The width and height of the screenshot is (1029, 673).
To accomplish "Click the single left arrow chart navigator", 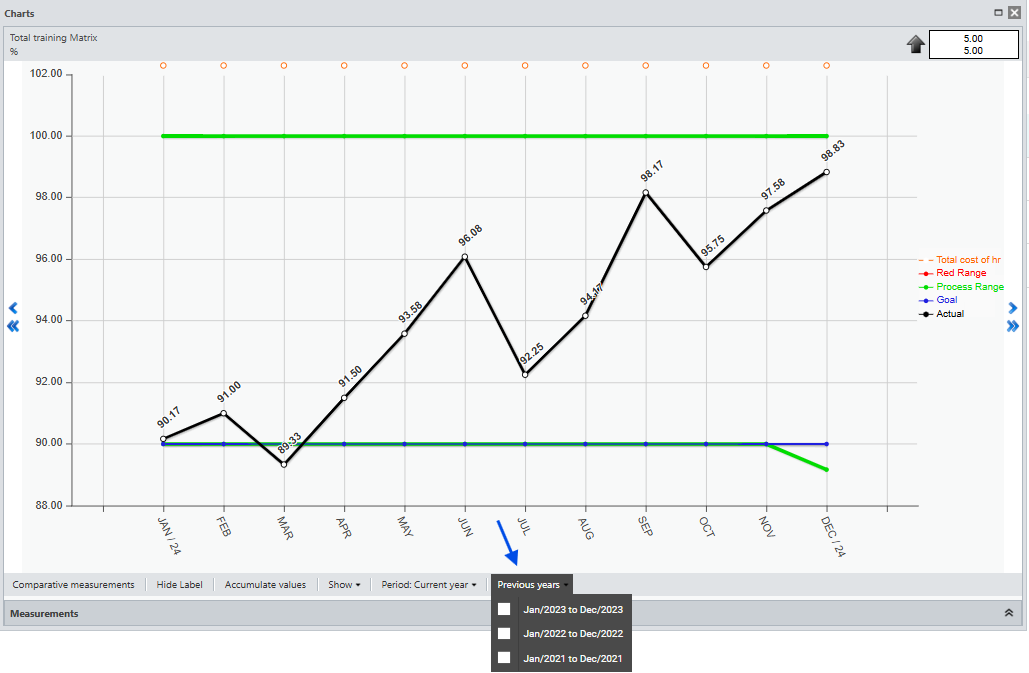I will pos(13,308).
